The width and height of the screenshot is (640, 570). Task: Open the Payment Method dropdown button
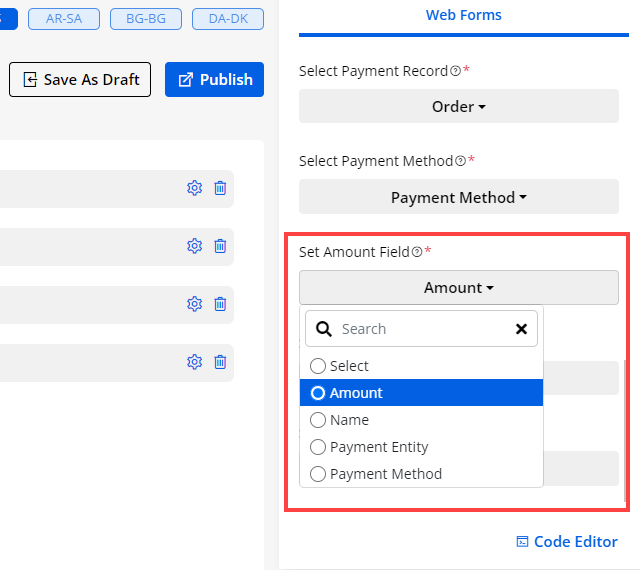point(458,197)
